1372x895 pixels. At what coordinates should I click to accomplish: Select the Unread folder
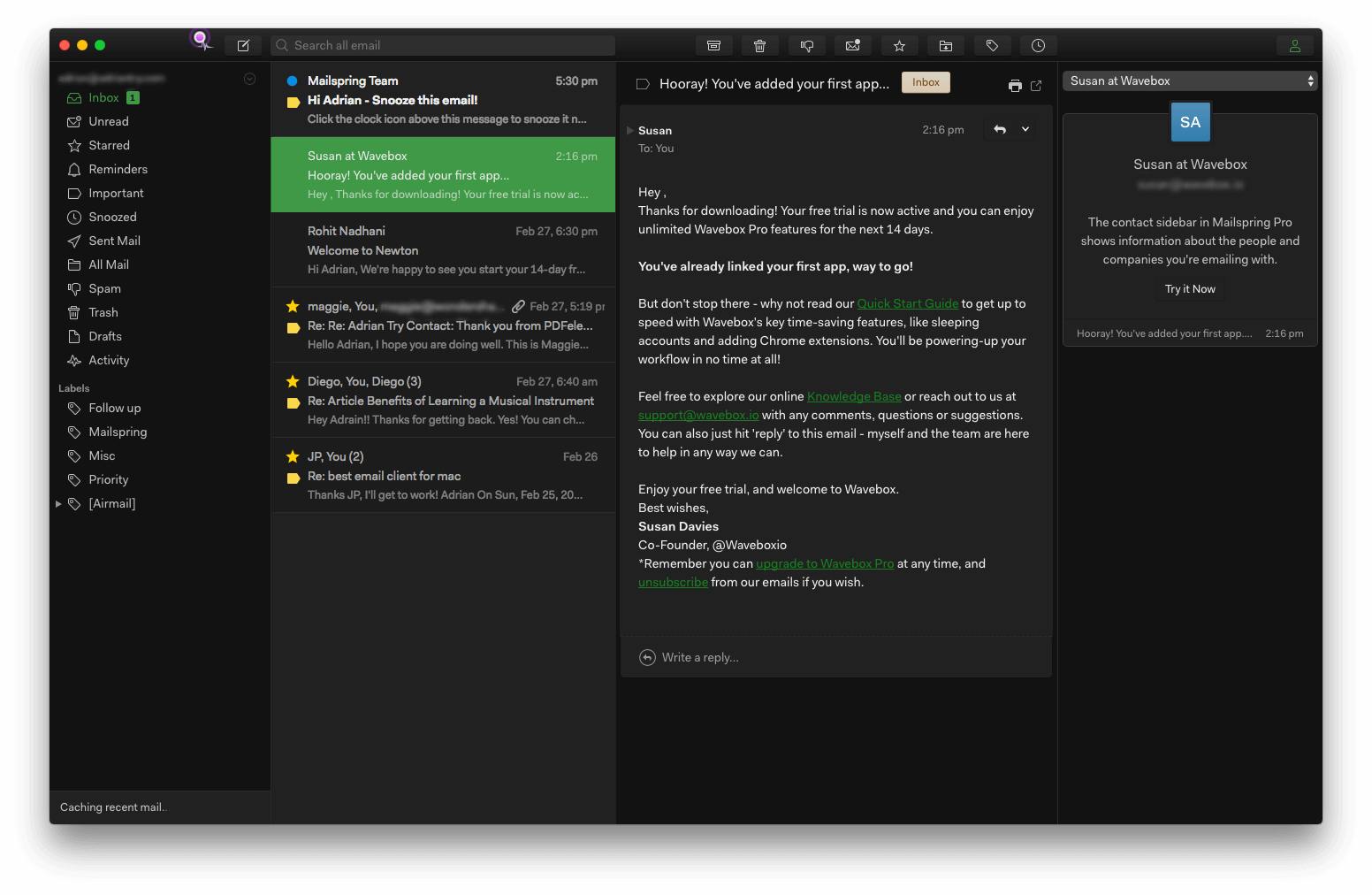[109, 121]
